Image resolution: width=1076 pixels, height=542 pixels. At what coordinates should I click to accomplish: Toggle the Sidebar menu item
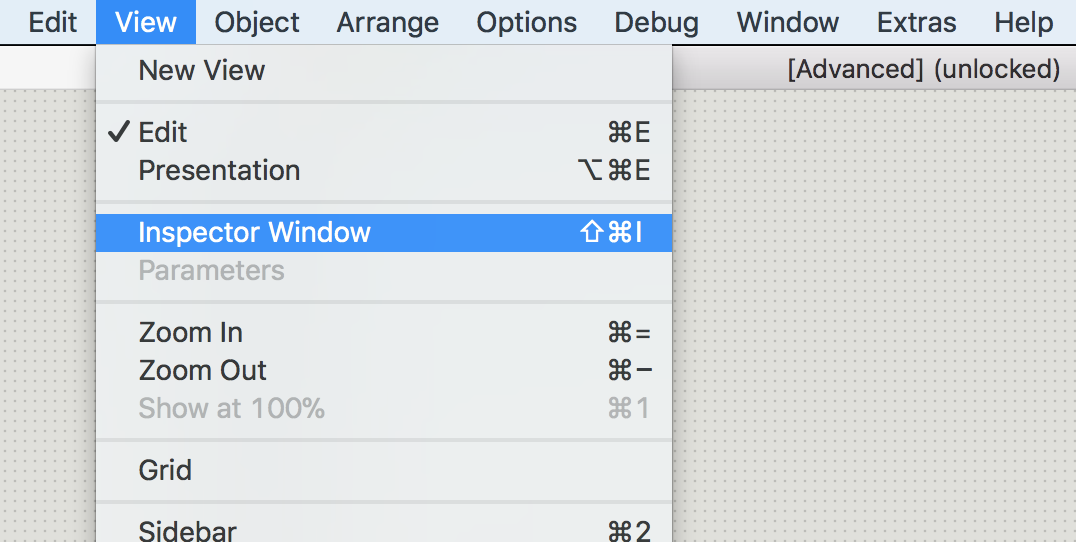(384, 530)
